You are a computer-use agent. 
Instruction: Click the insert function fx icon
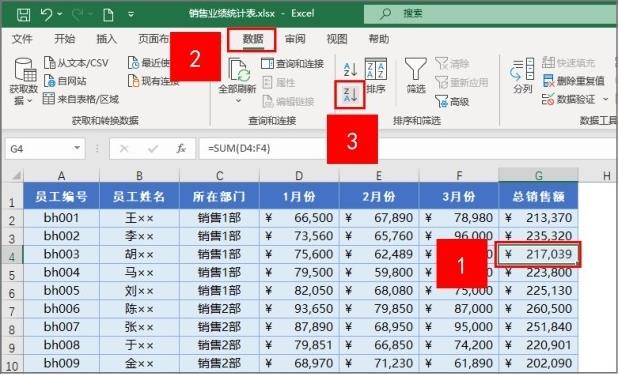[181, 148]
